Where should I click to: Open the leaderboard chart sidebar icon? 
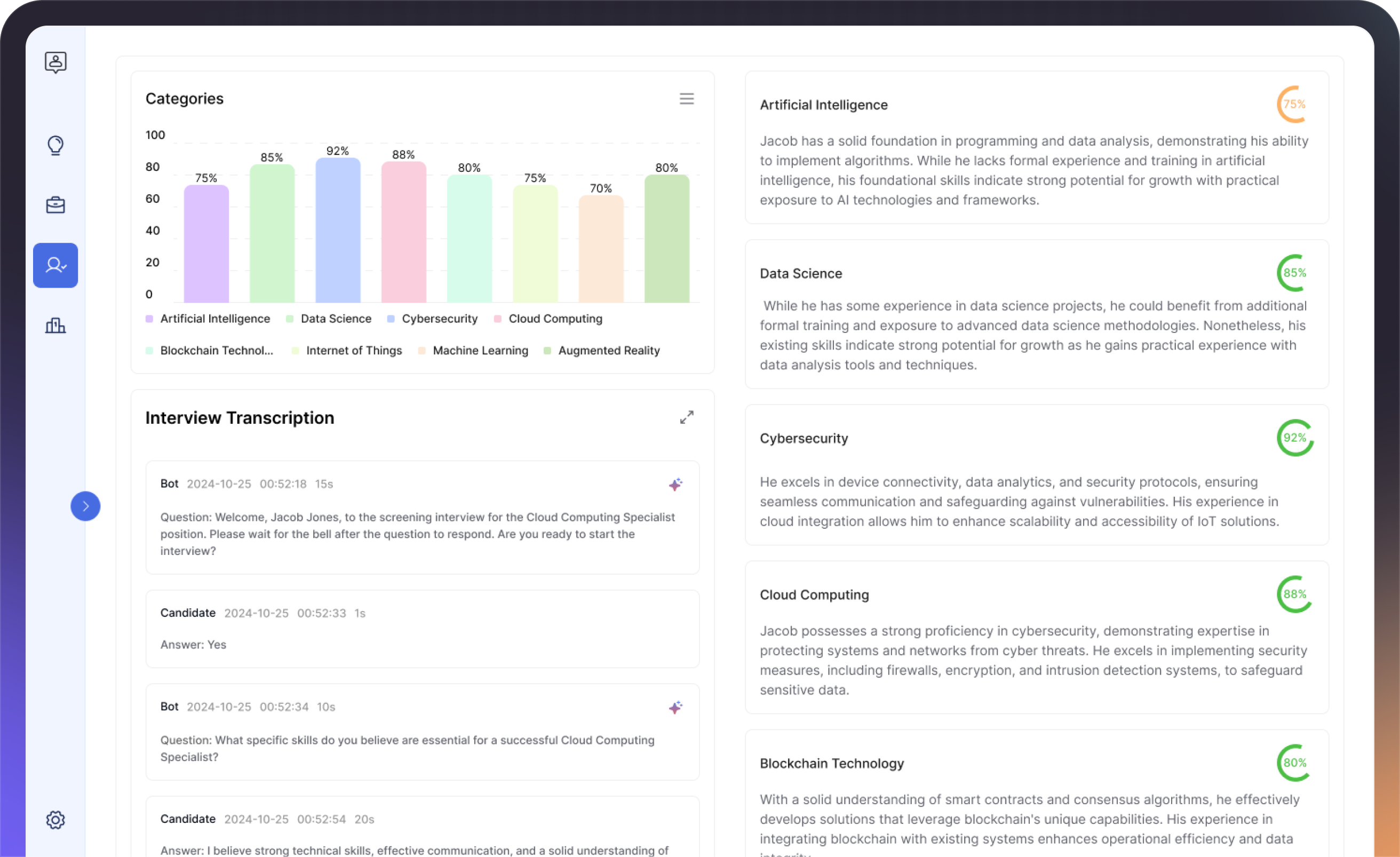pos(55,325)
